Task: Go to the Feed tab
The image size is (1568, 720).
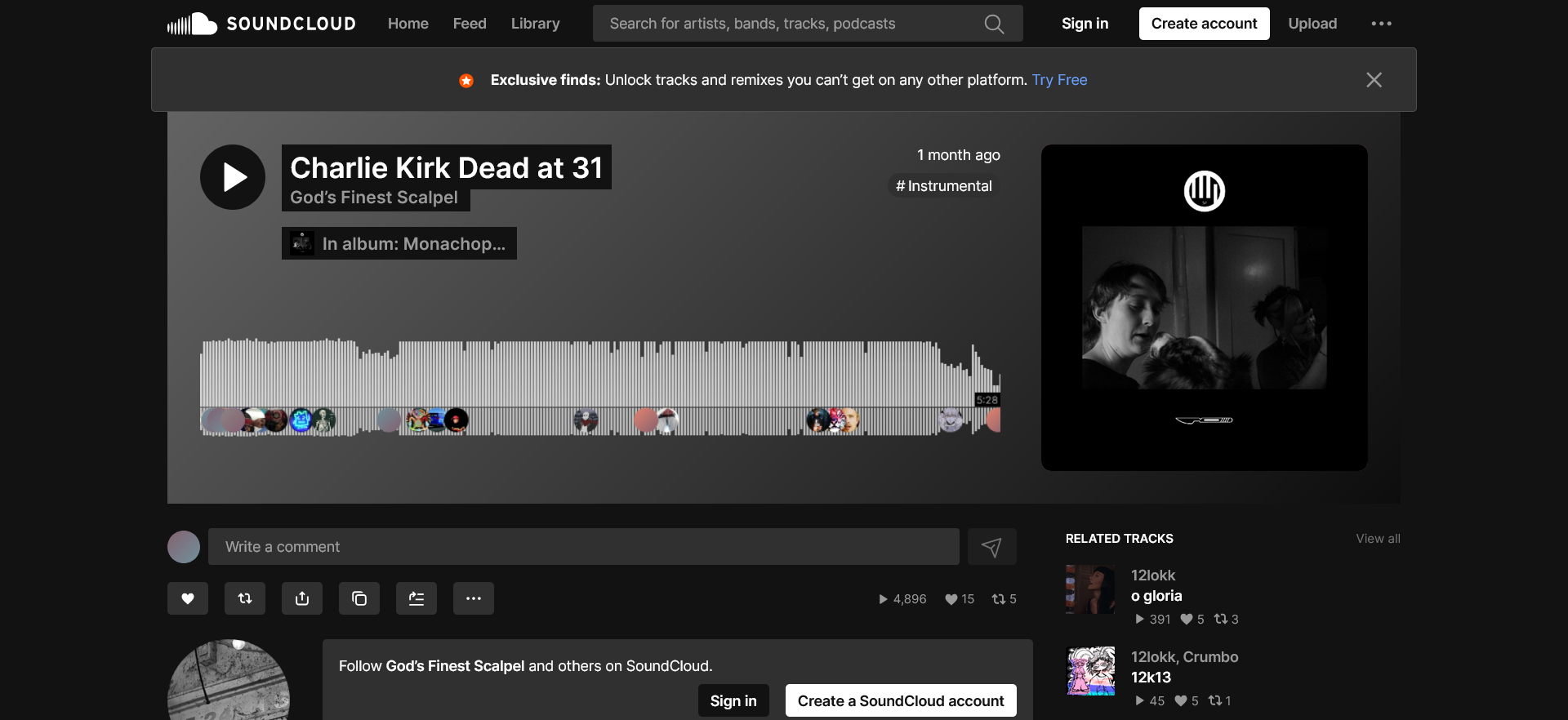Action: pyautogui.click(x=470, y=24)
